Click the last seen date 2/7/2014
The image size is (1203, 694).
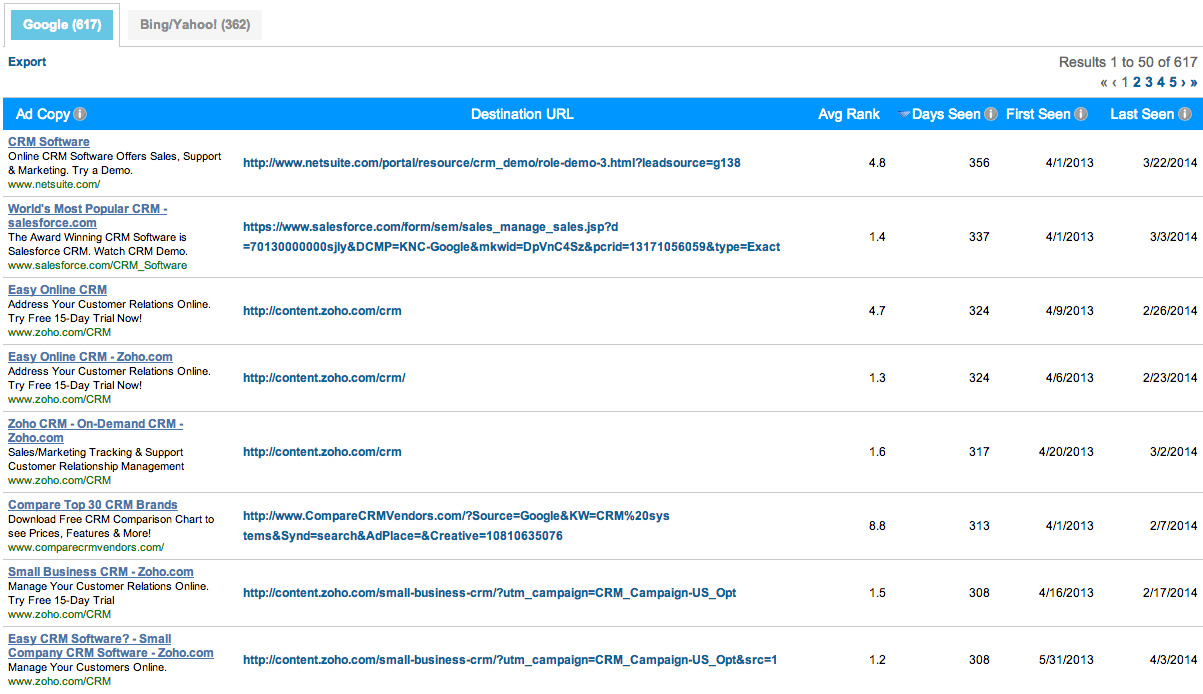[x=1173, y=526]
